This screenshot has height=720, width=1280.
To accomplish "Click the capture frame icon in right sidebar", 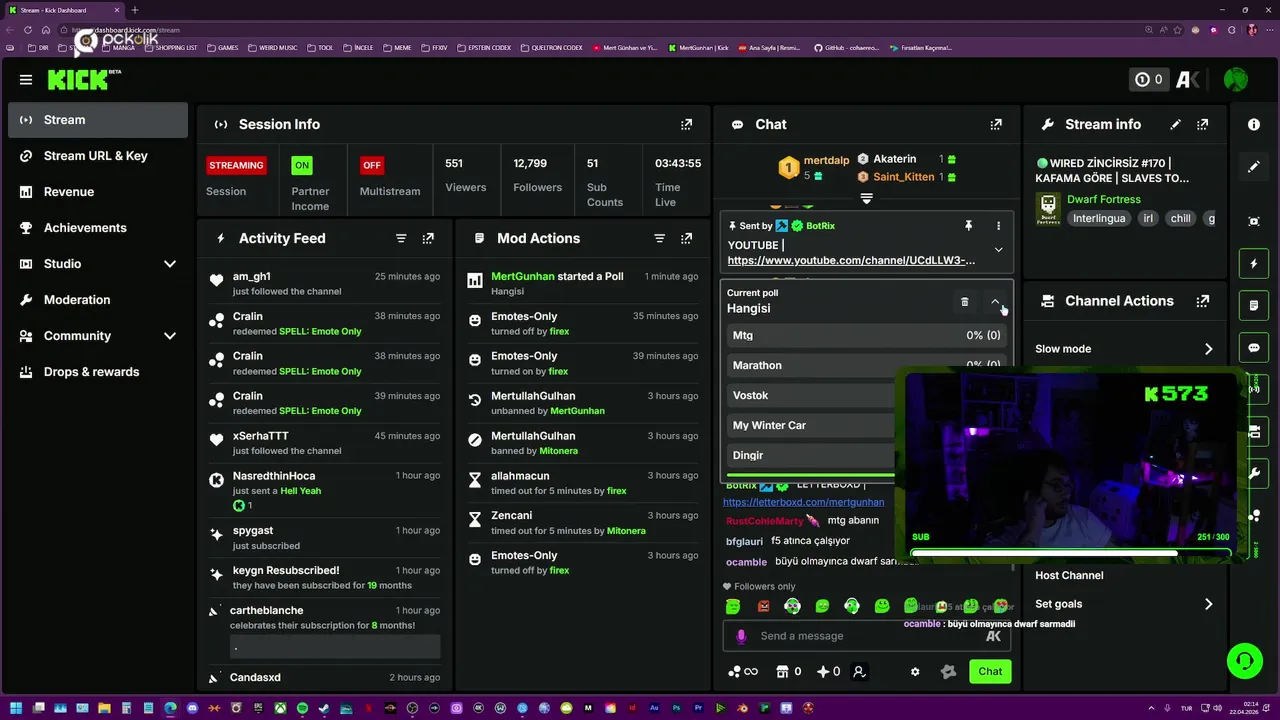I will click(x=1254, y=221).
